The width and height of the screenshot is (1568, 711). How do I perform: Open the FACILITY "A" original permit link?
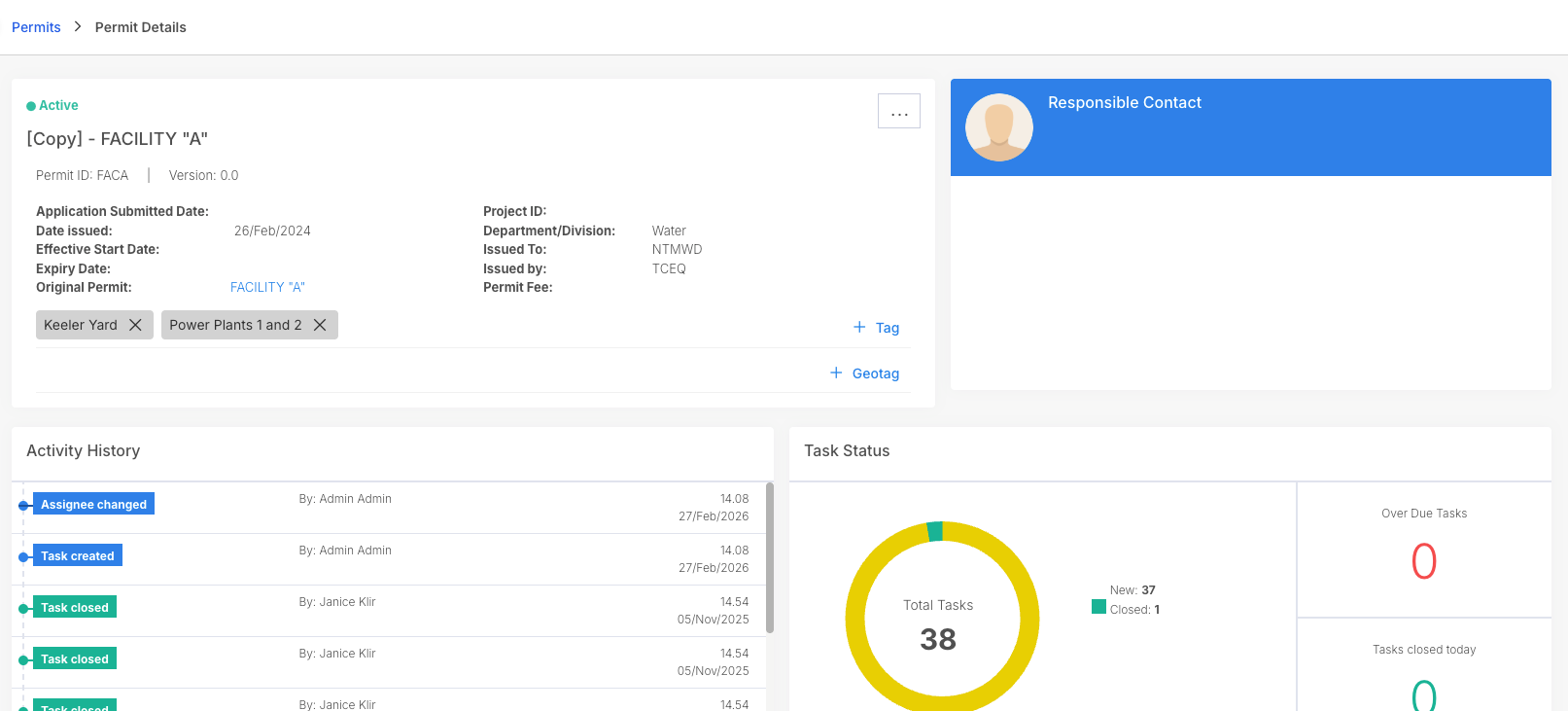click(x=267, y=287)
